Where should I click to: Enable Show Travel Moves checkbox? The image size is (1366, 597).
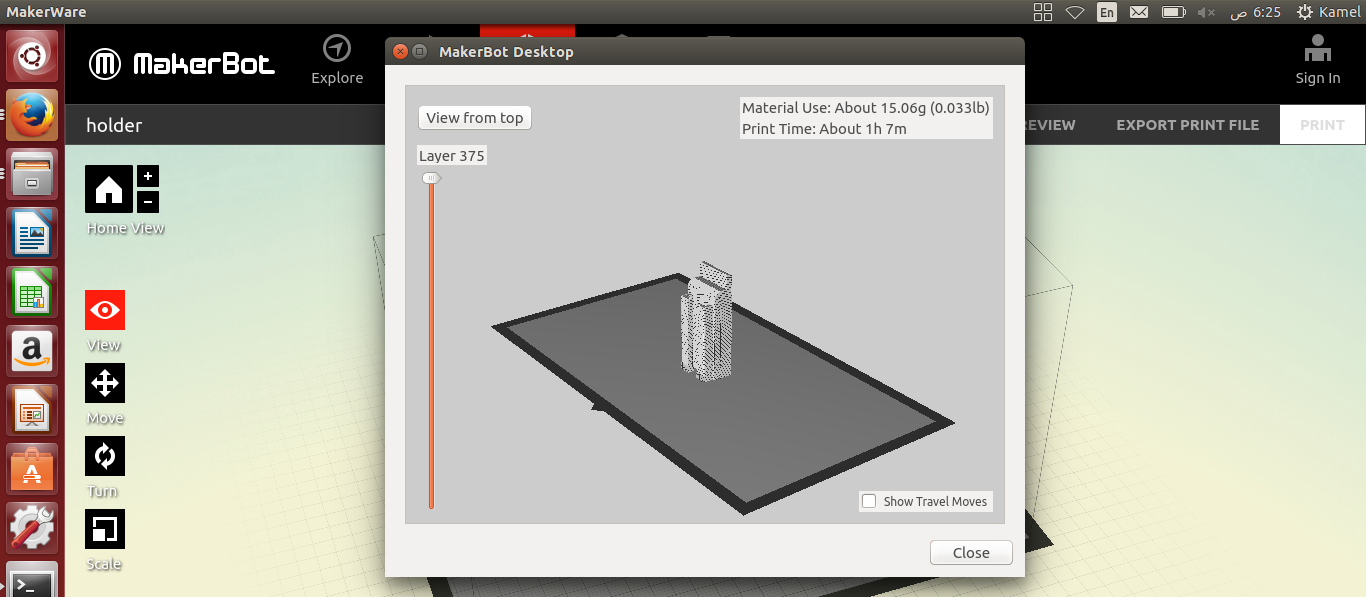pos(869,501)
